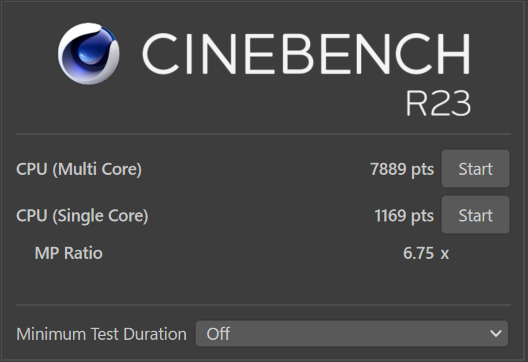The height and width of the screenshot is (362, 528).
Task: Select the 1169 pts score value
Action: point(404,216)
